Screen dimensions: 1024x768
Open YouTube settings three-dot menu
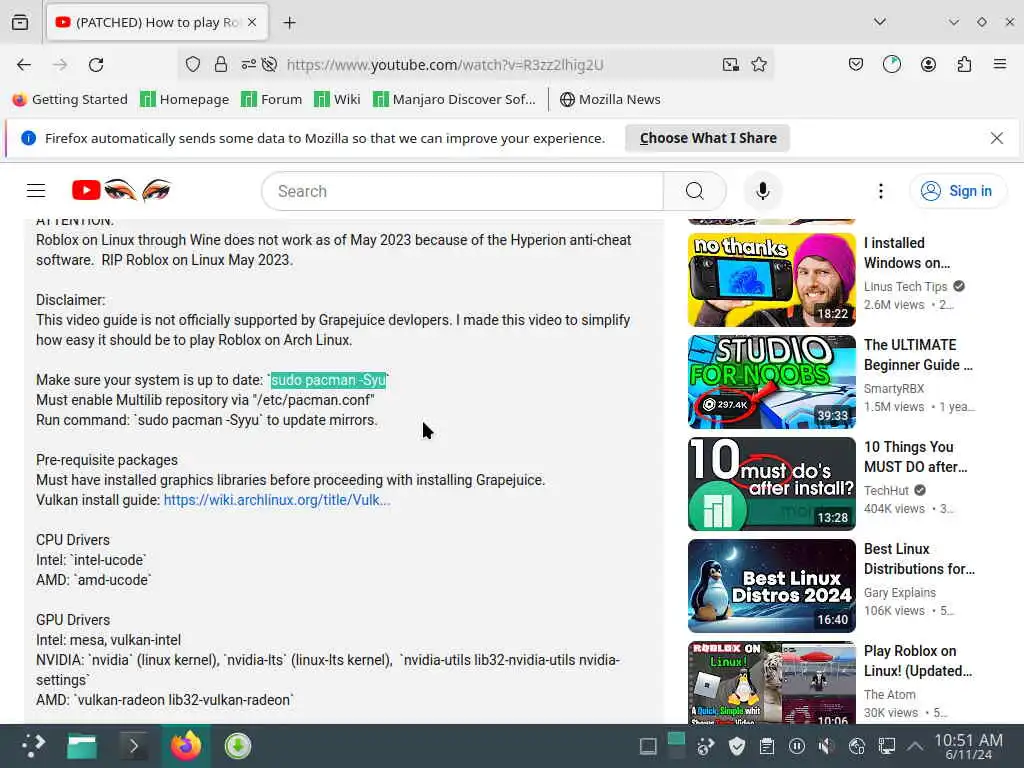pyautogui.click(x=880, y=191)
